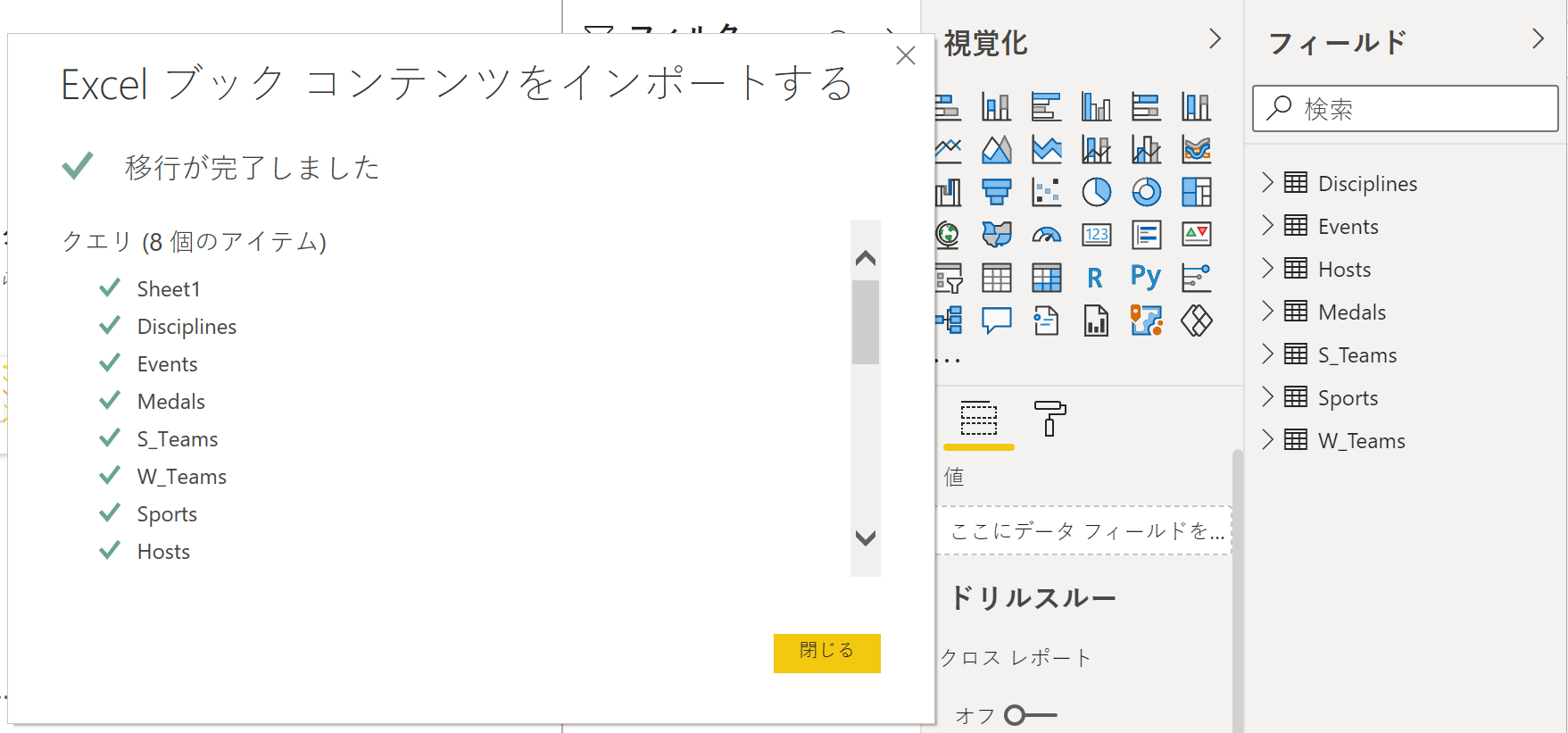Image resolution: width=1568 pixels, height=733 pixels.
Task: Click the ここにデータ フィールドを... drop zone
Action: click(x=1084, y=531)
